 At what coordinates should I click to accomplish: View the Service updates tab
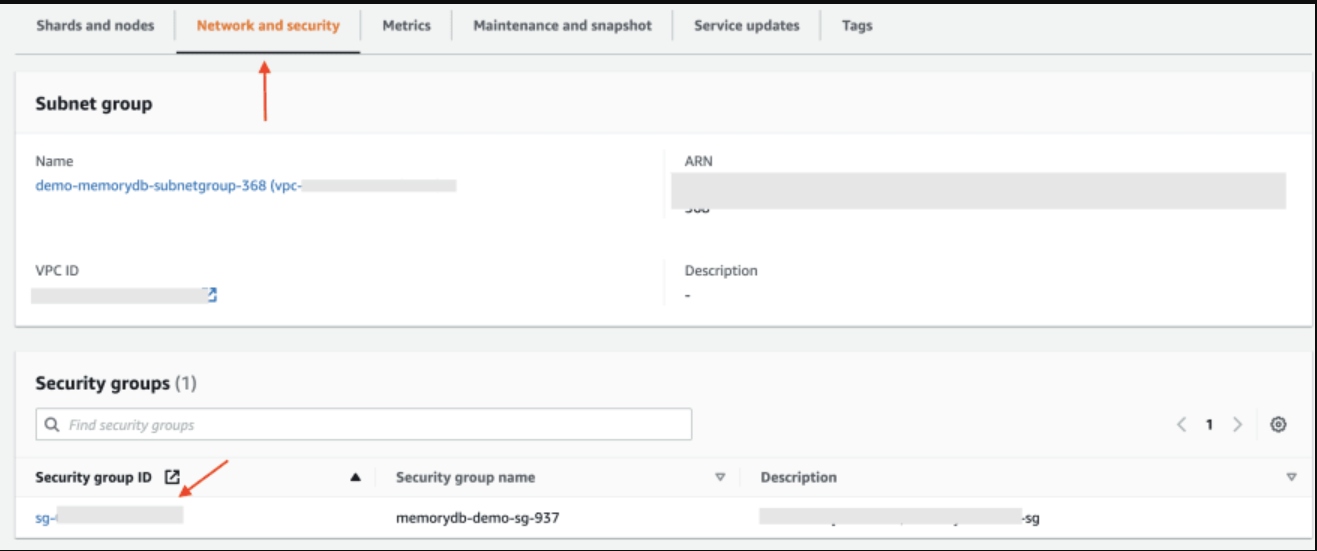(747, 26)
